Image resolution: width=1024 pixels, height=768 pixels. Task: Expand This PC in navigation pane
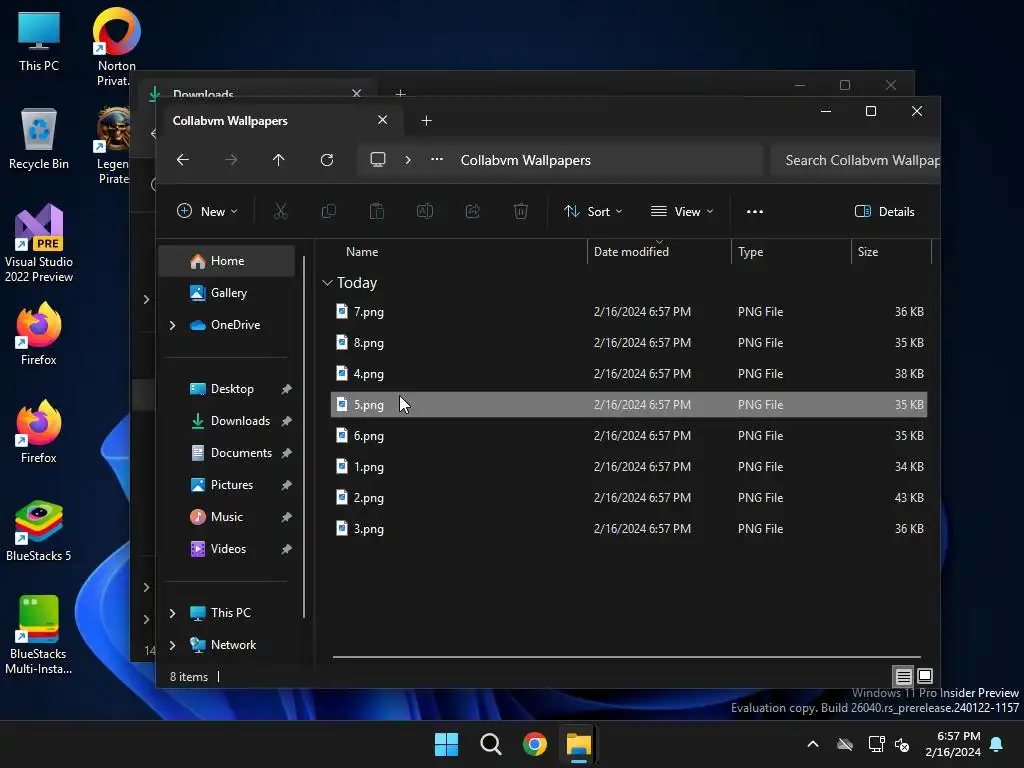(172, 613)
